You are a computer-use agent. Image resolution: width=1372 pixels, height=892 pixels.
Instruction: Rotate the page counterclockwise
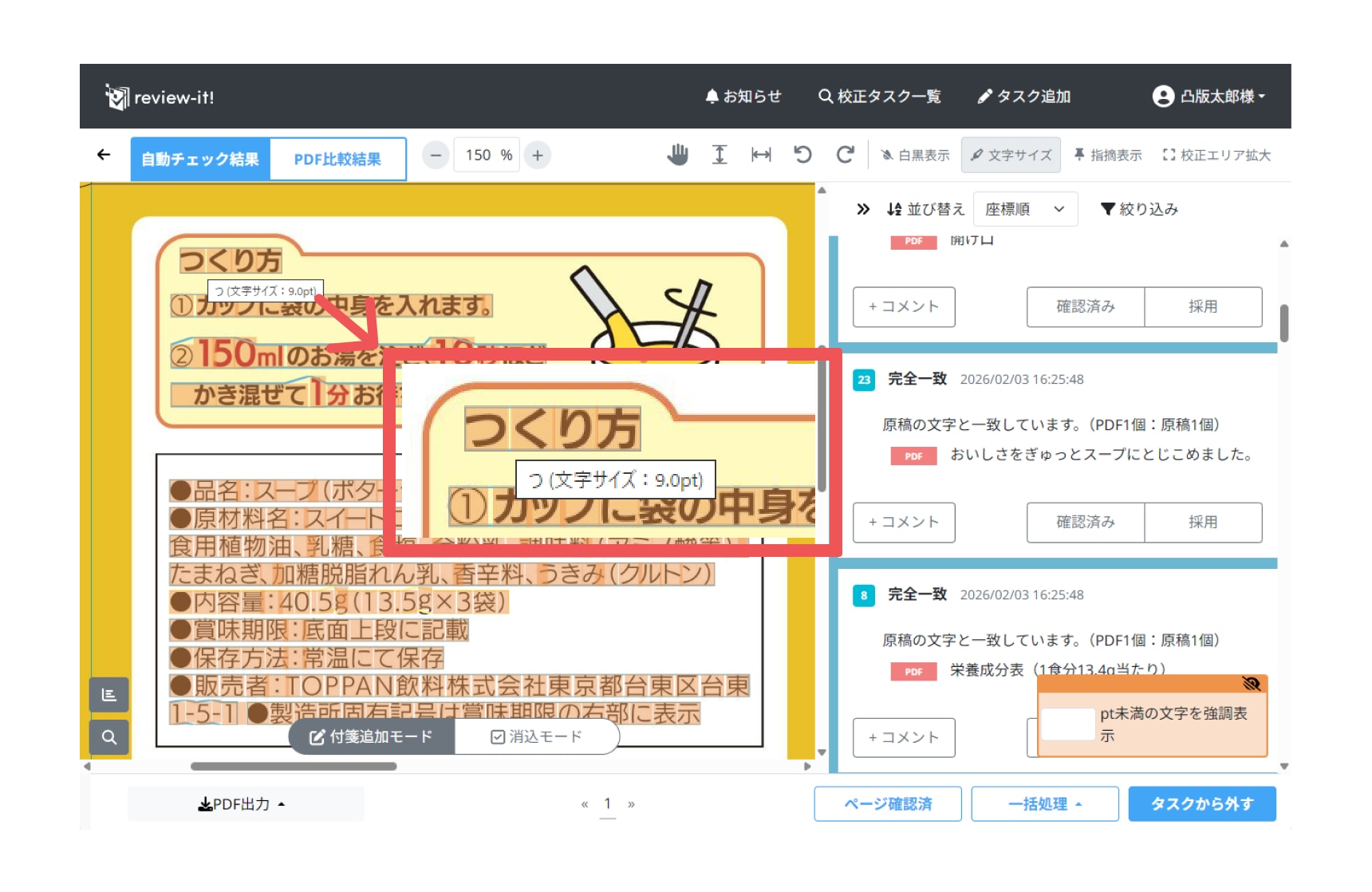[x=802, y=155]
